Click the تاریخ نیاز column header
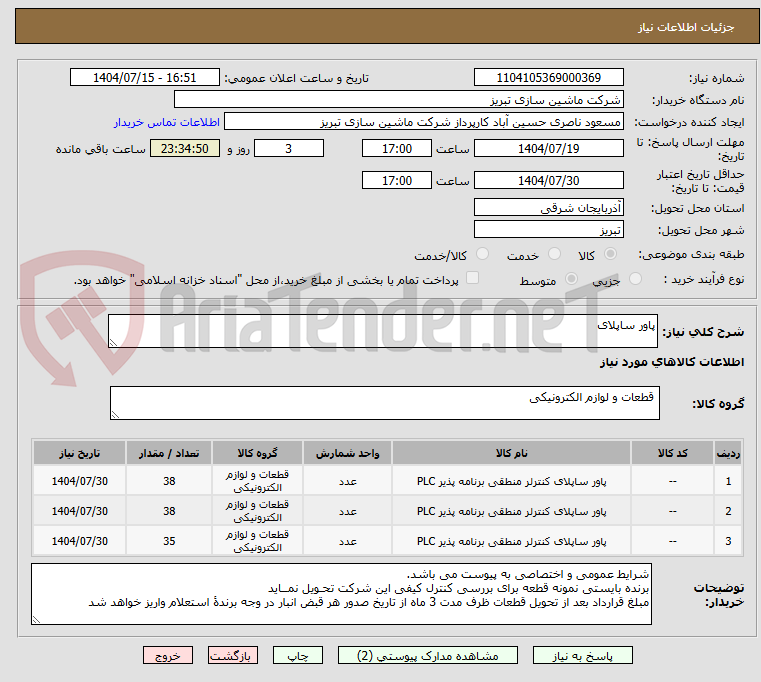This screenshot has width=761, height=682. click(80, 453)
